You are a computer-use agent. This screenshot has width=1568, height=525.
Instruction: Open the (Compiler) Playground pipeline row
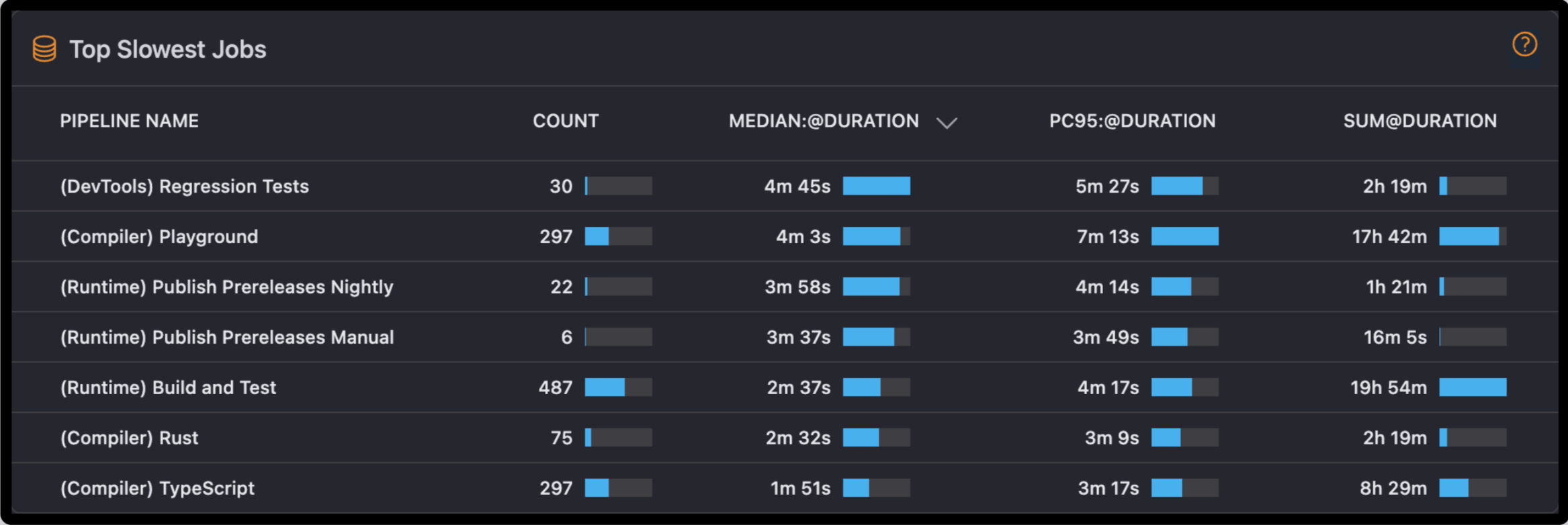click(x=159, y=236)
